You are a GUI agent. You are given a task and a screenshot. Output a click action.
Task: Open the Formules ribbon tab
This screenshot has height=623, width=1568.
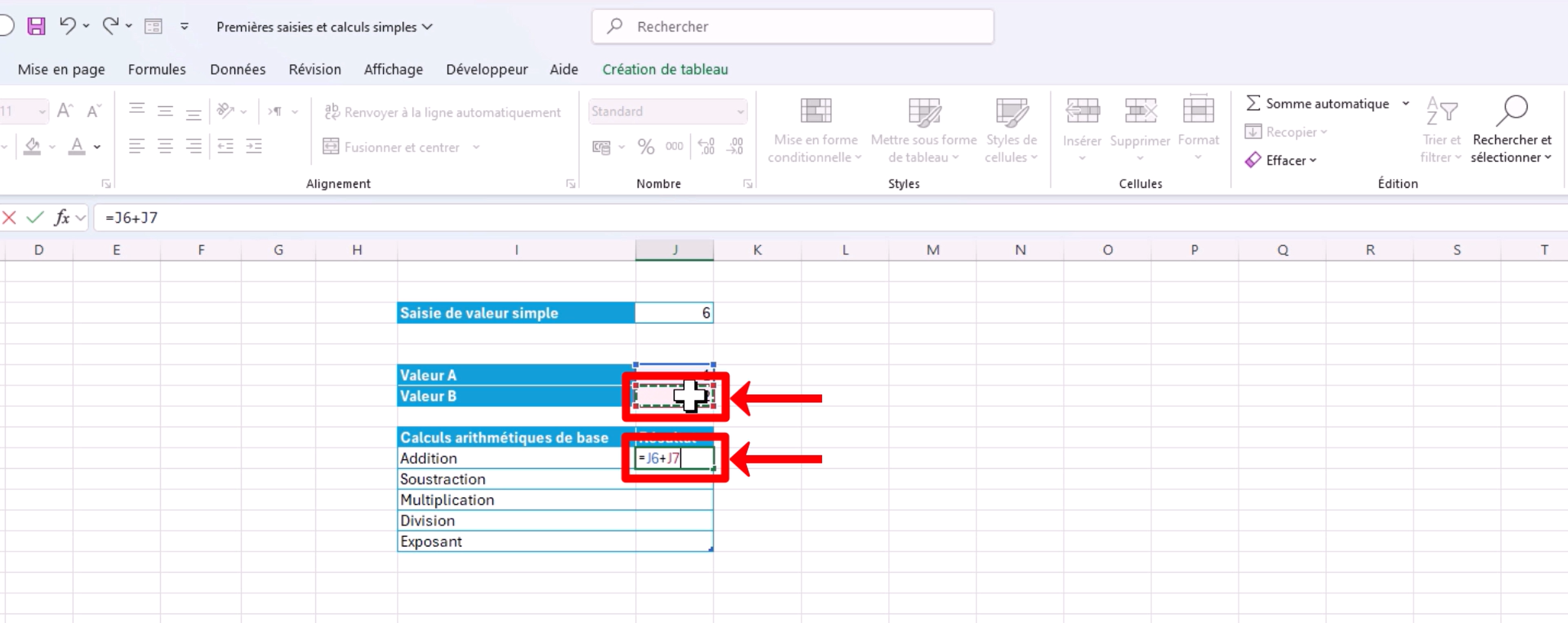pyautogui.click(x=156, y=69)
